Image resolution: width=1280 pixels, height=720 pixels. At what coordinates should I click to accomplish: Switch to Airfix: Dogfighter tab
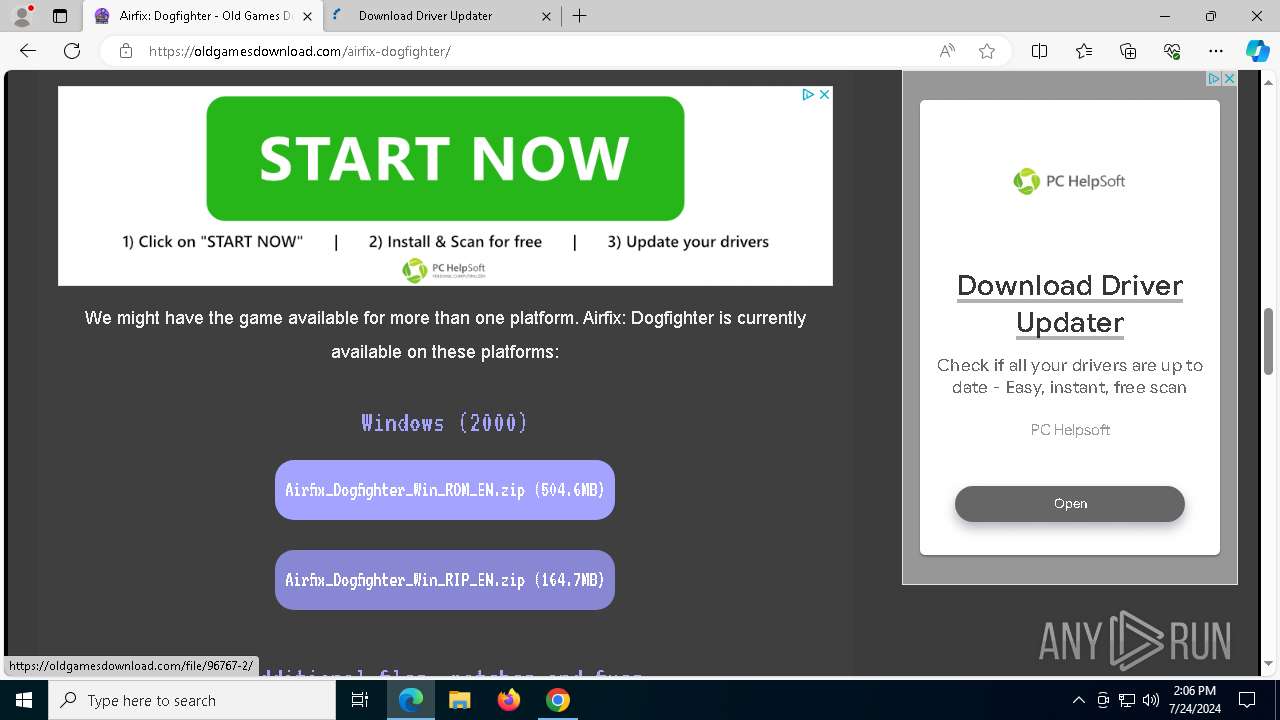coord(203,16)
